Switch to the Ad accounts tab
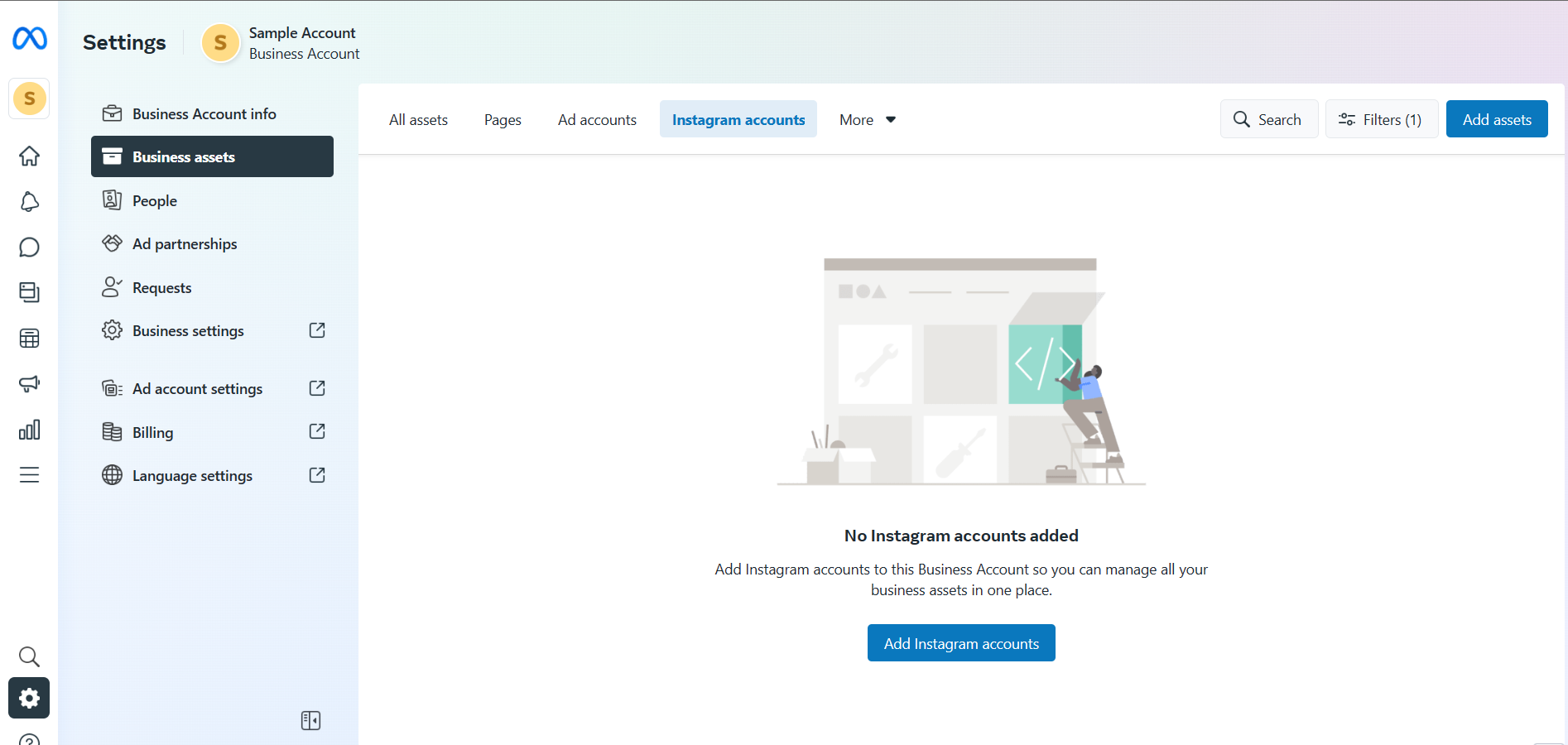The image size is (1568, 745). pos(597,119)
